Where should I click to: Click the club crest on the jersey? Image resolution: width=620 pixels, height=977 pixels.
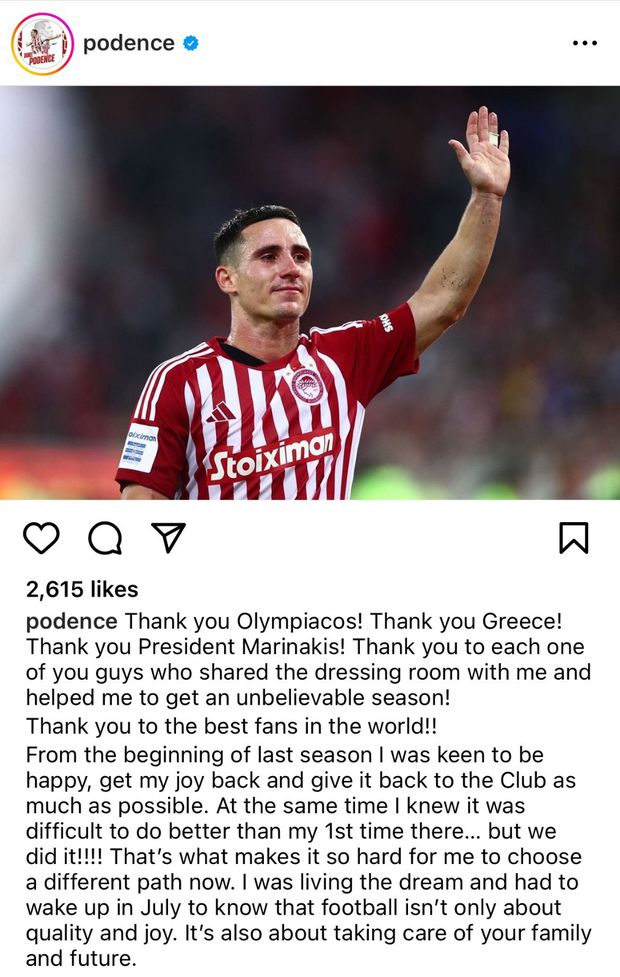point(306,385)
